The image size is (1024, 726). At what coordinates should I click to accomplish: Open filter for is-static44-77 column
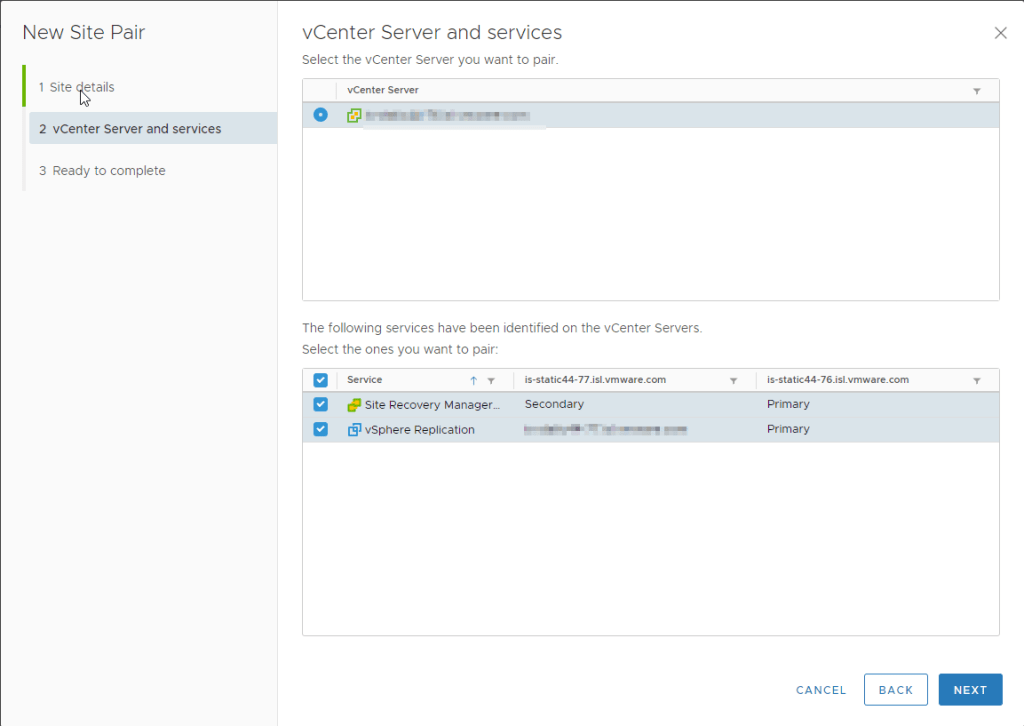click(x=733, y=381)
